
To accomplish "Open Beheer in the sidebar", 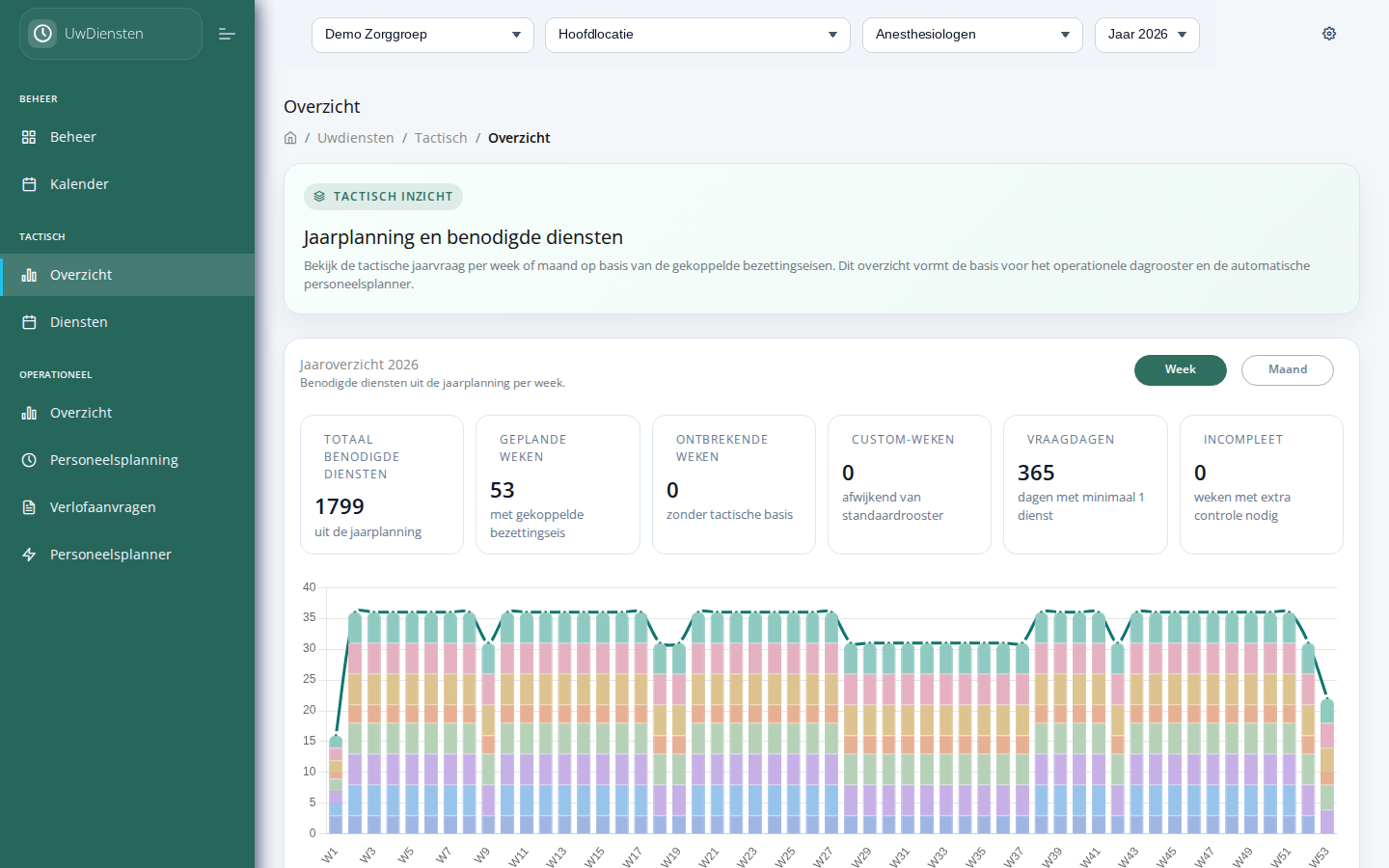I will point(127,137).
